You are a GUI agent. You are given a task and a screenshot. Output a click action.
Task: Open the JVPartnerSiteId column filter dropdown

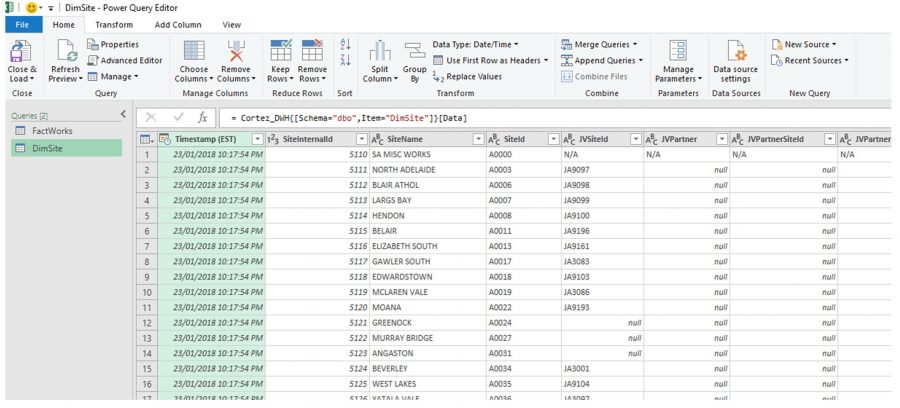(829, 139)
